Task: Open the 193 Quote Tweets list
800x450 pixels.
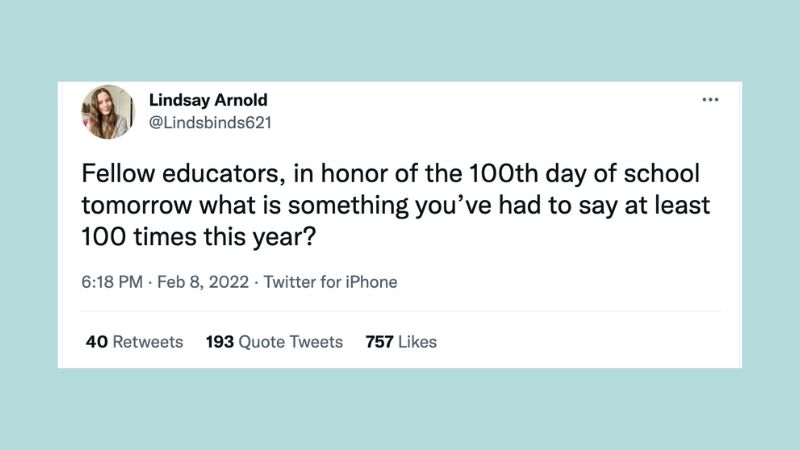Action: 274,342
